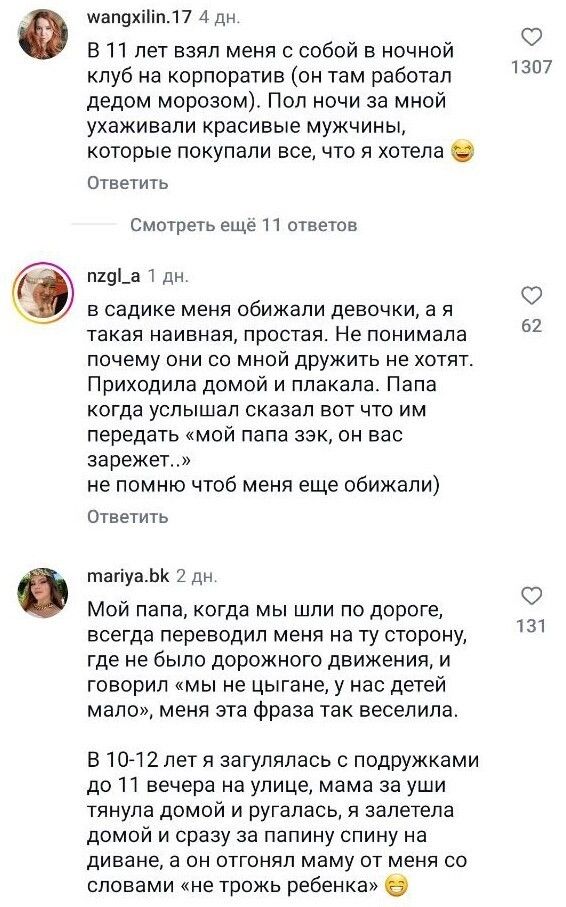Open the wangxilin.17 profile avatar
Viewport: 566px width, 907px height.
pyautogui.click(x=43, y=34)
